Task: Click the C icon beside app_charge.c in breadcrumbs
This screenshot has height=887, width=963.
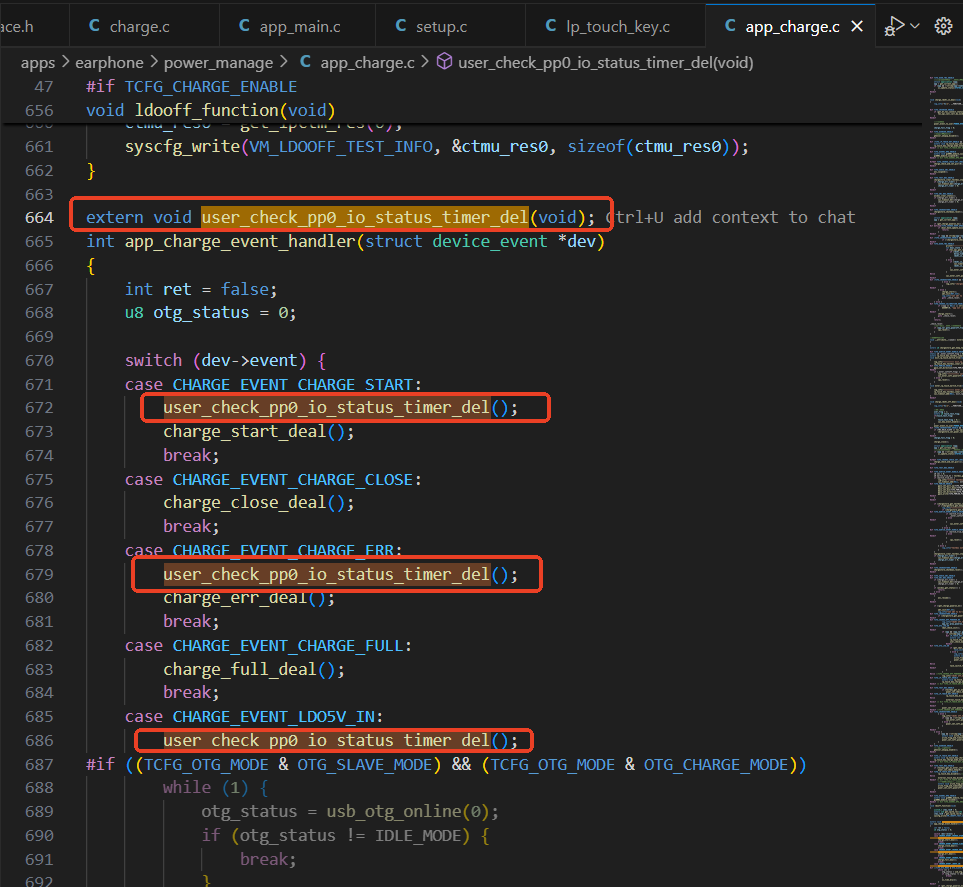Action: click(x=305, y=62)
